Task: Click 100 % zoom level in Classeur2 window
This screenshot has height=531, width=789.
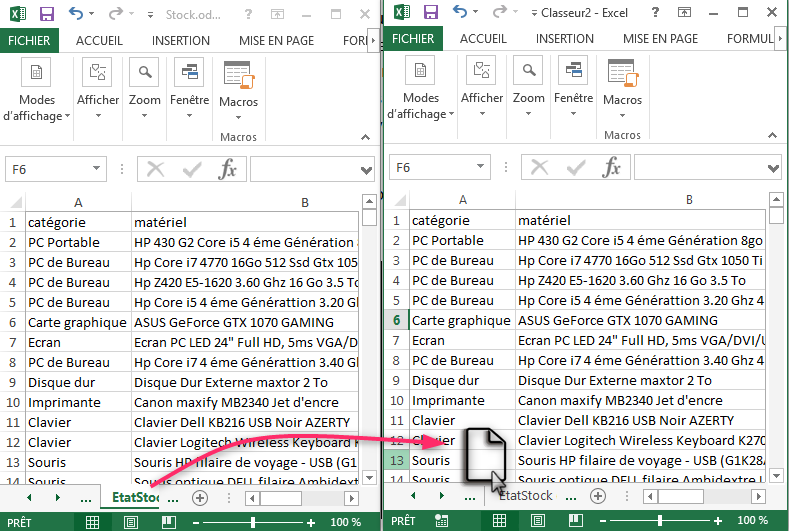Action: 753,520
